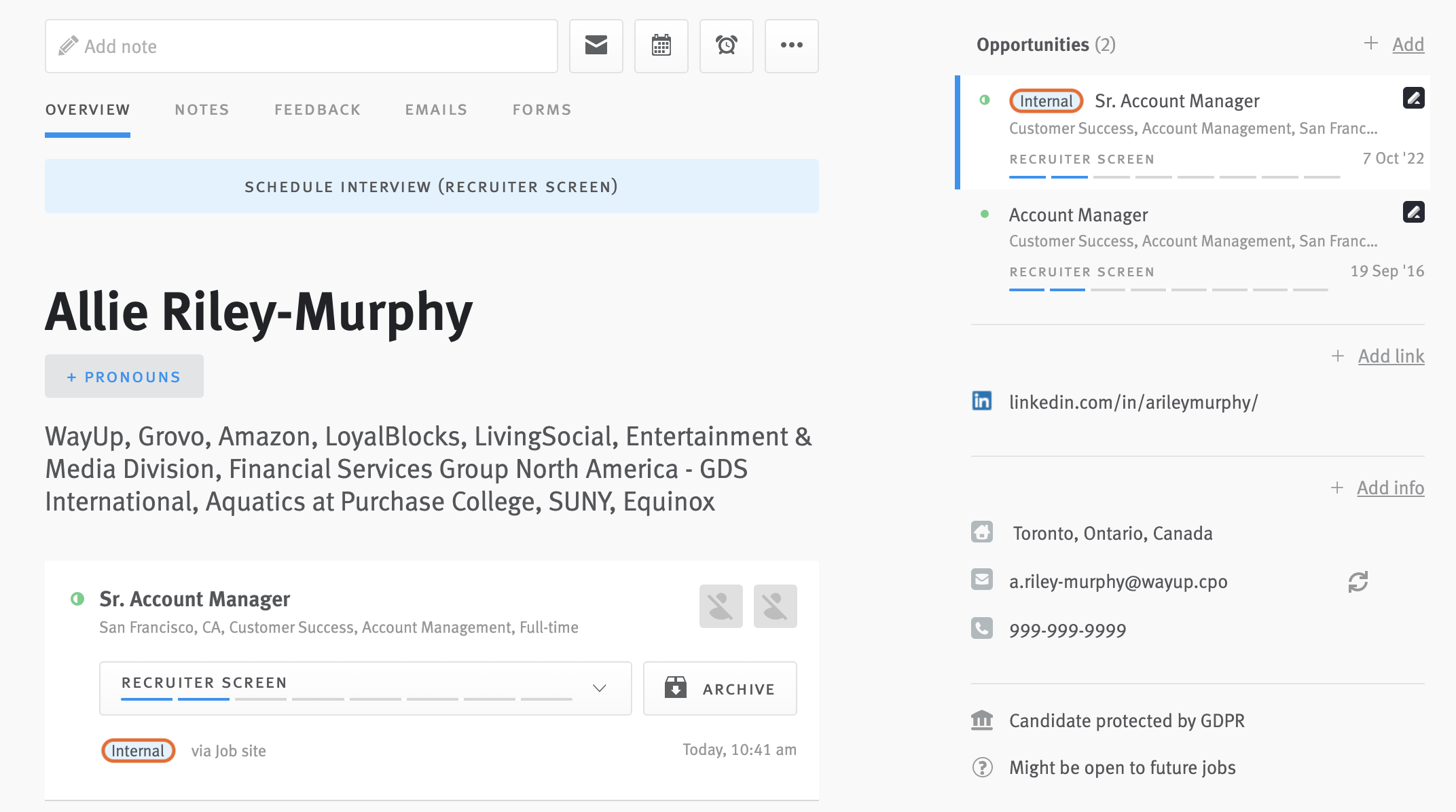This screenshot has width=1456, height=812.
Task: Click the Add link hyperlink
Action: 1391,356
